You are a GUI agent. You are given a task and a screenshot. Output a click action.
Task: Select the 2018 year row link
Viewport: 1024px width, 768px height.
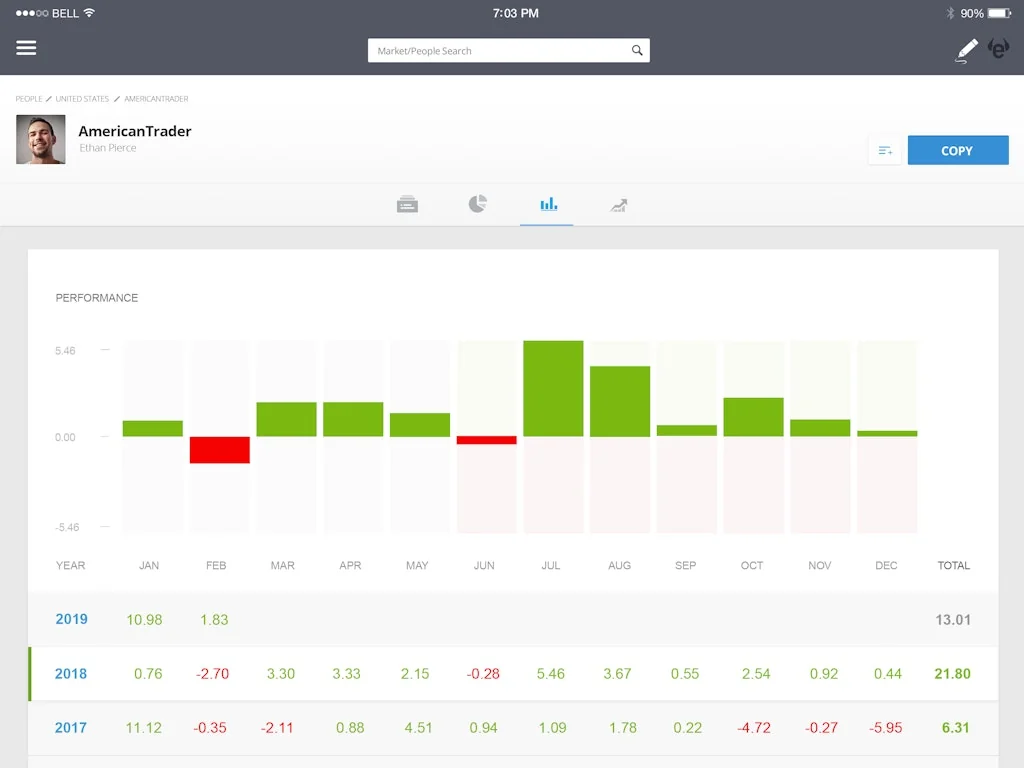(70, 674)
